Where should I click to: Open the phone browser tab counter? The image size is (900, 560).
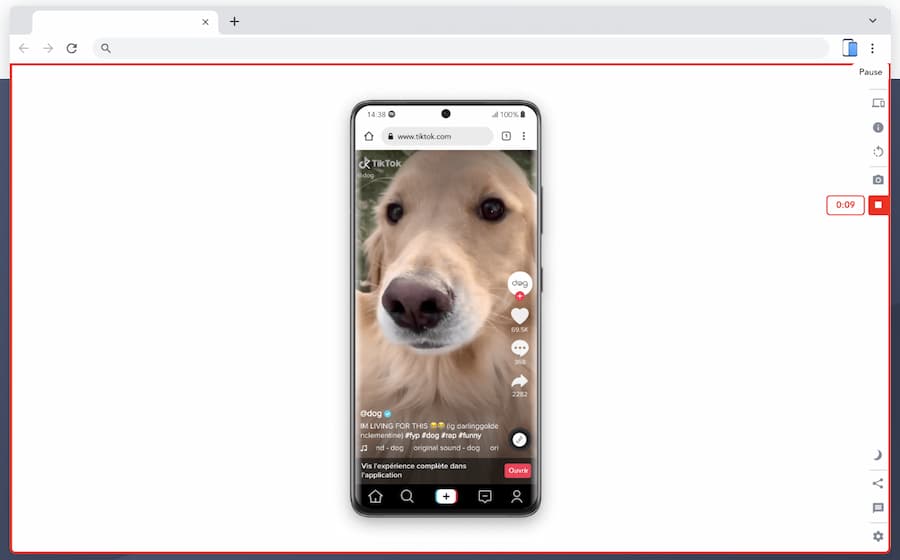[506, 136]
